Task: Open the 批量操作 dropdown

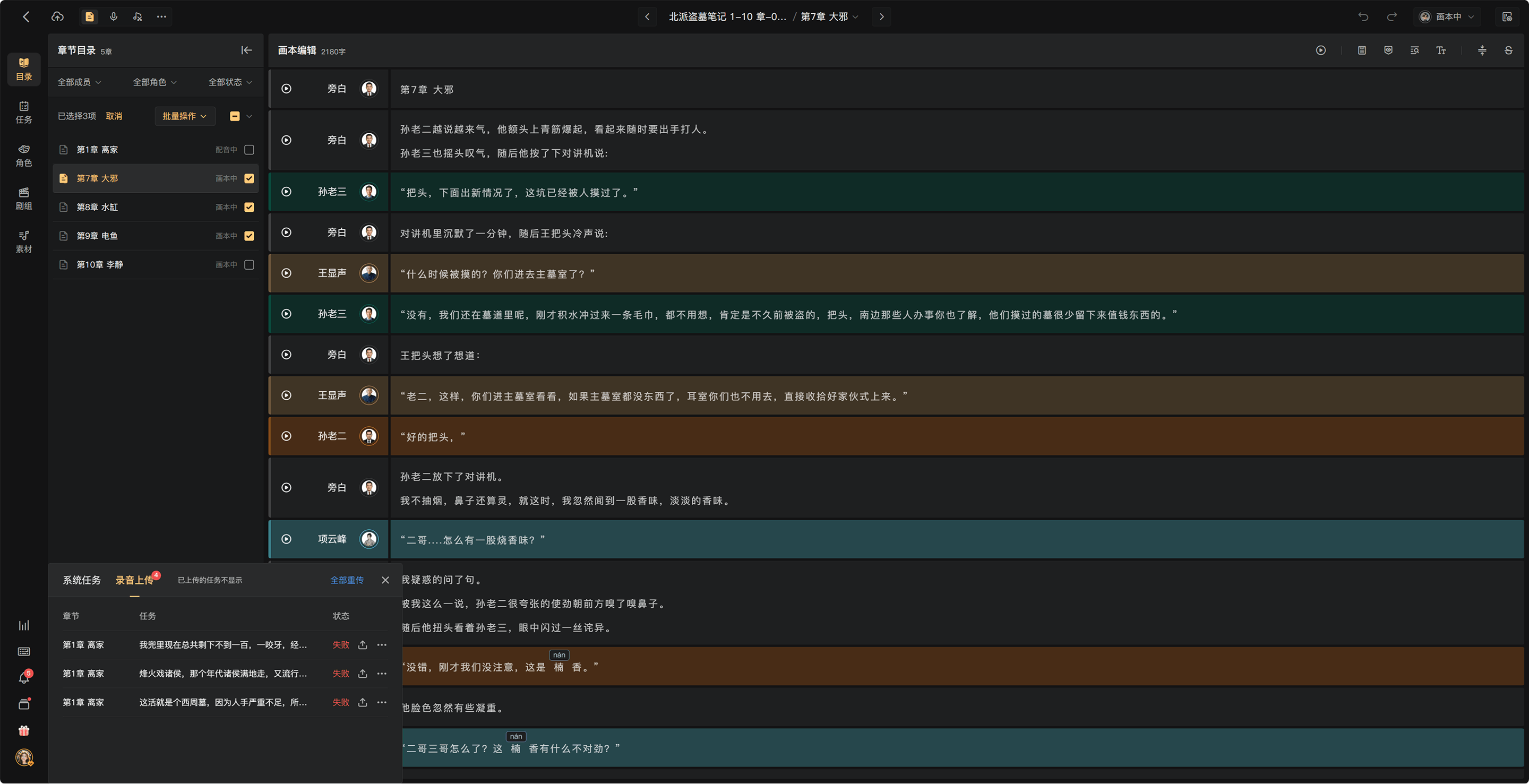Action: pyautogui.click(x=185, y=116)
